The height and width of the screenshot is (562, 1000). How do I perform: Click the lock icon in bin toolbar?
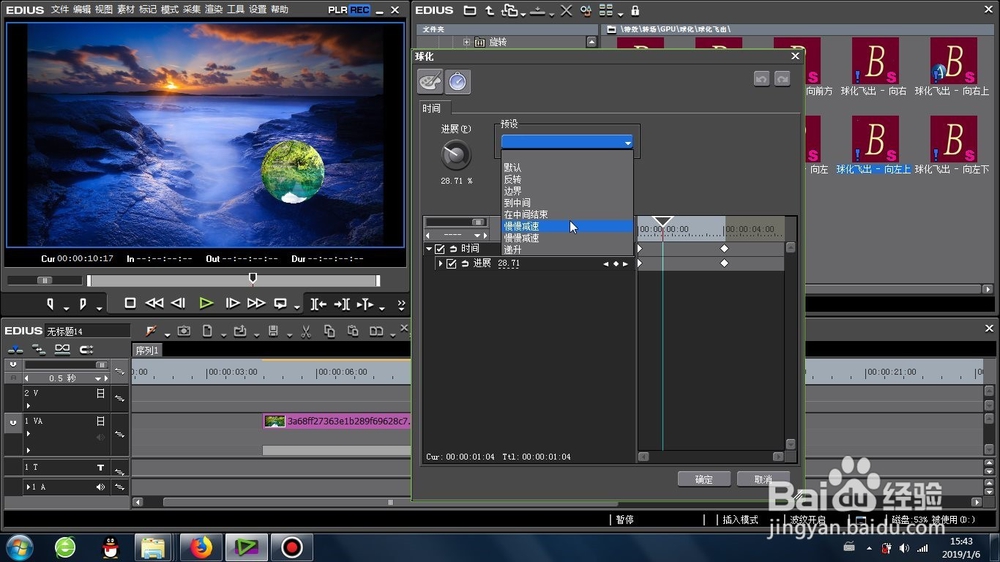(635, 10)
